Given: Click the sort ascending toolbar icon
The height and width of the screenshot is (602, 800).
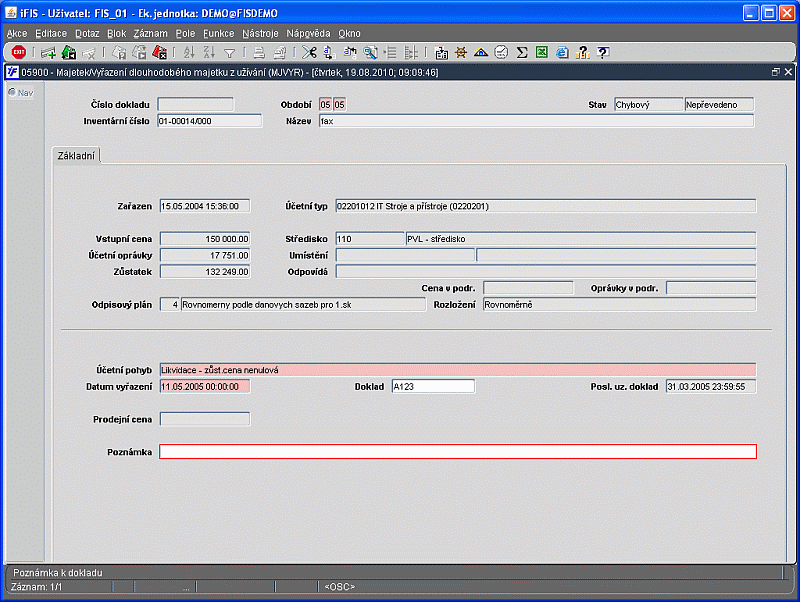Looking at the screenshot, I should point(189,52).
